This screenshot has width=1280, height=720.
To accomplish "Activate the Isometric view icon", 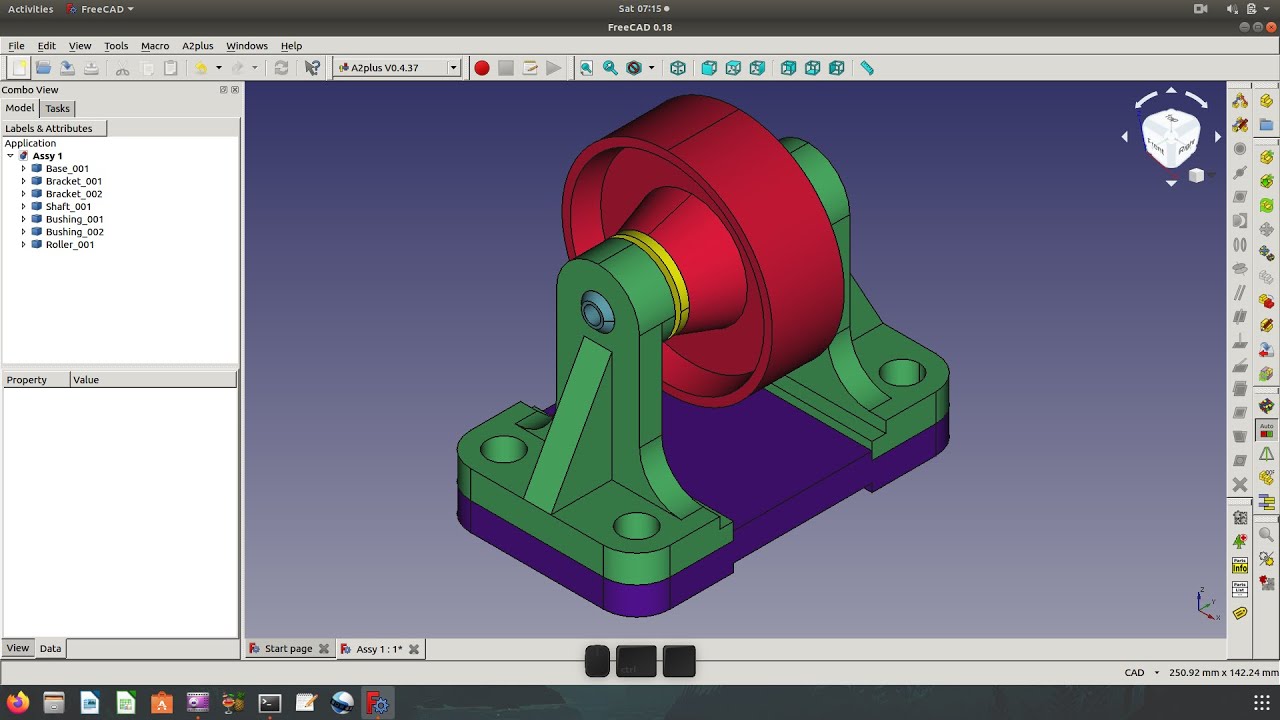I will click(x=678, y=68).
